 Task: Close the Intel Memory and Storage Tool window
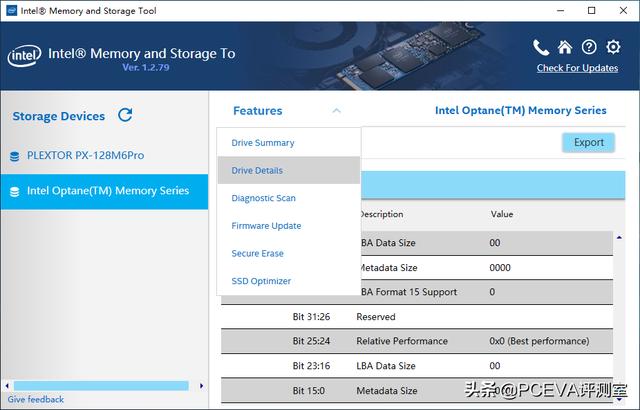pos(623,11)
